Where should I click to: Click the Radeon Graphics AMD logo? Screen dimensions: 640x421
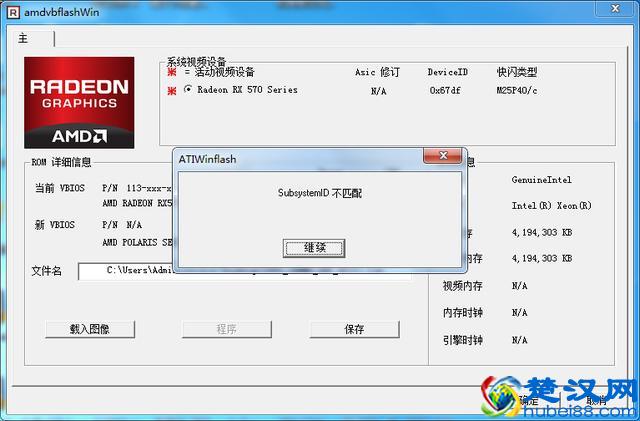click(x=79, y=102)
